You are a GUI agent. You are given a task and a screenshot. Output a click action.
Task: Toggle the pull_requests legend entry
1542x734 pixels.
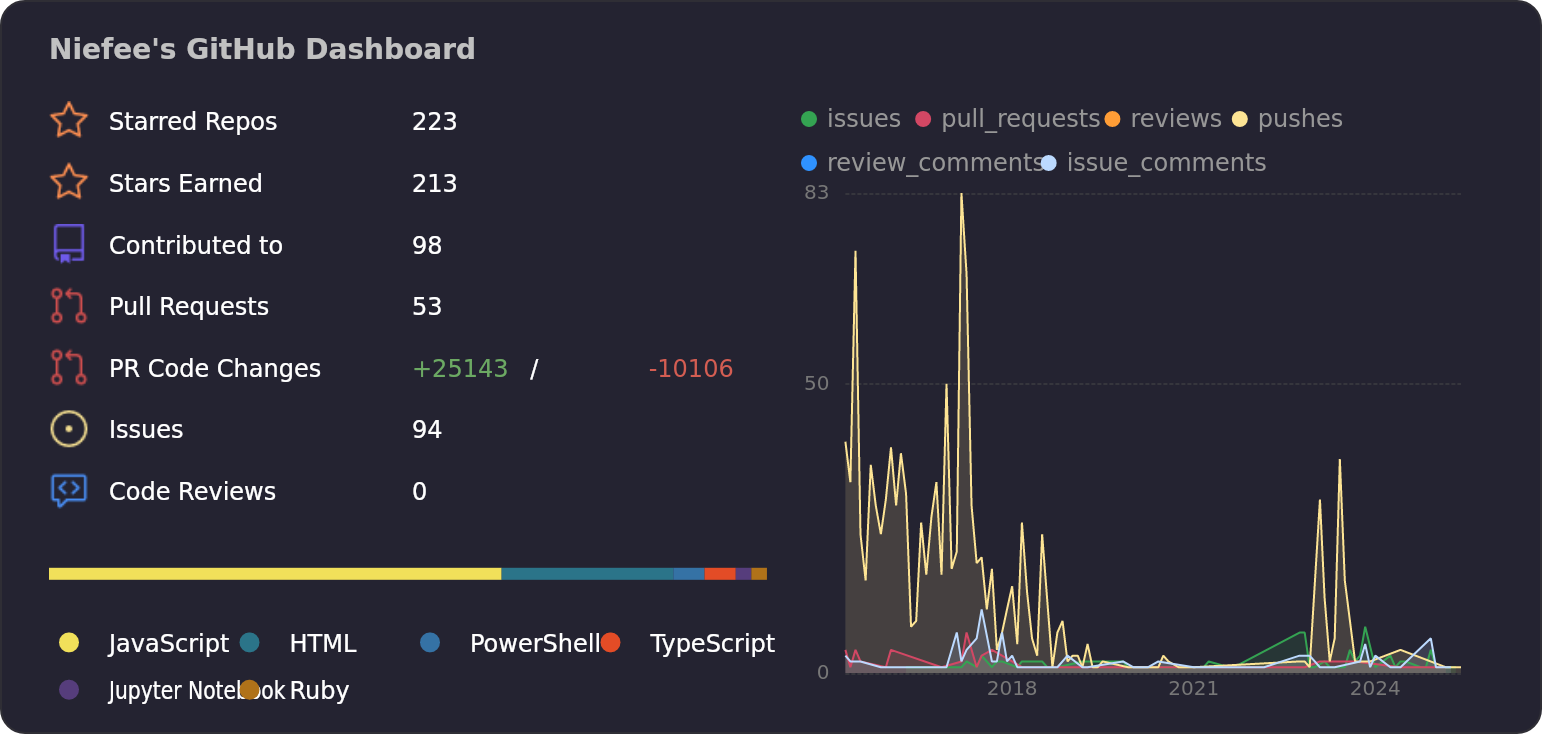[1008, 119]
